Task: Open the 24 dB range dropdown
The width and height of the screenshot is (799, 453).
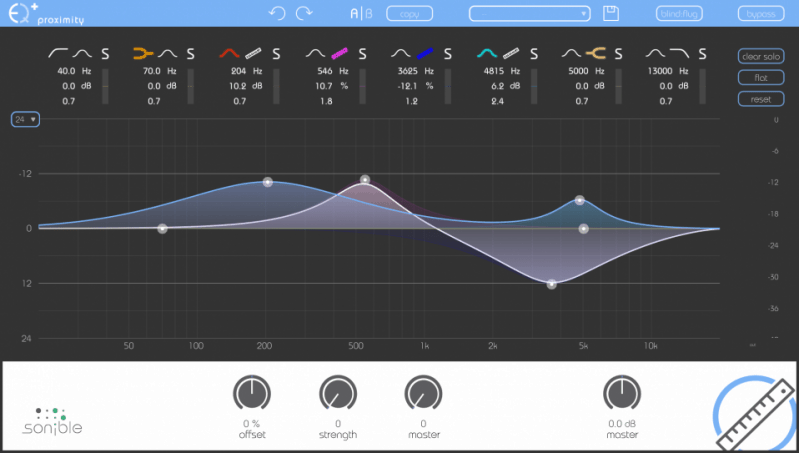Action: point(25,119)
